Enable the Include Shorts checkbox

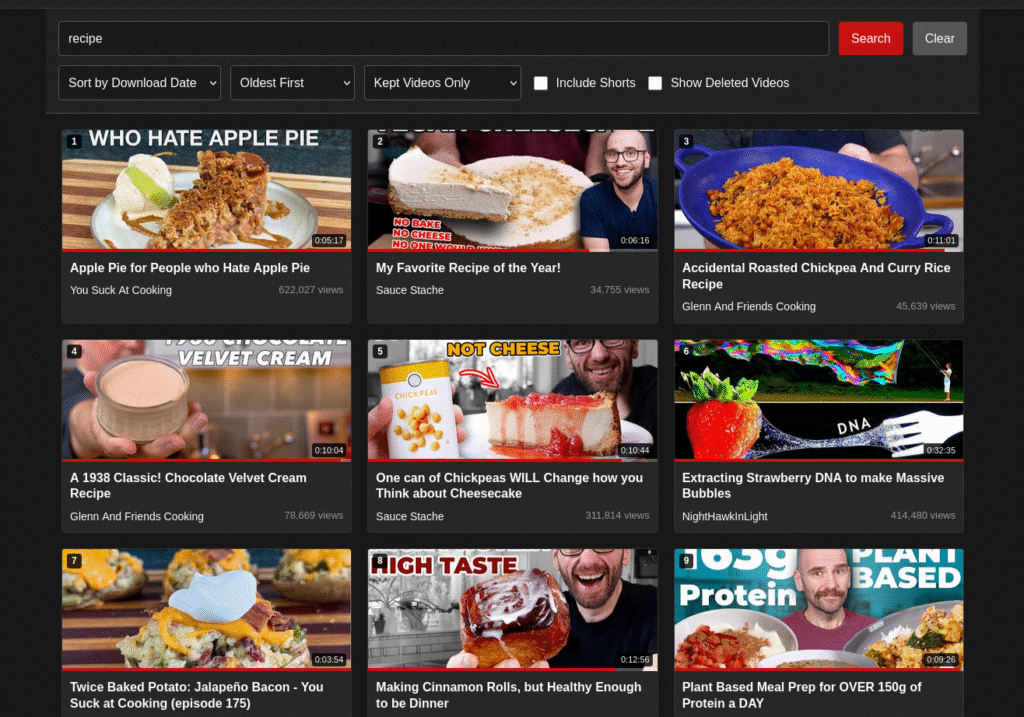[x=541, y=83]
